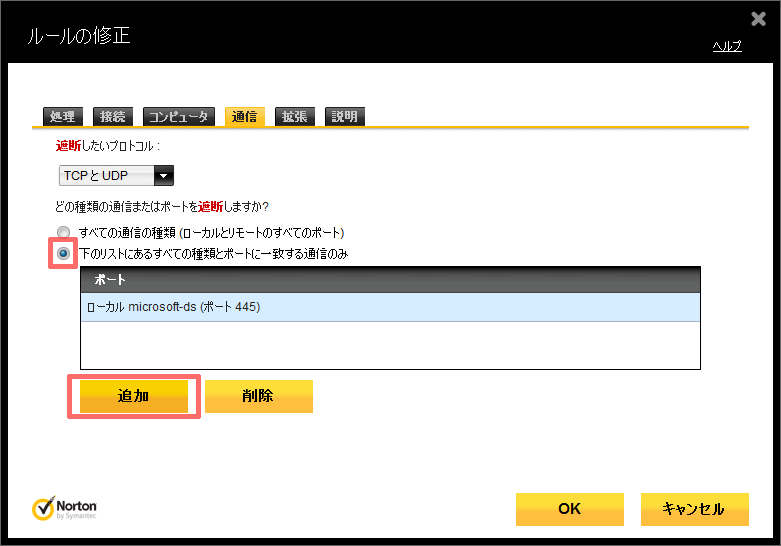The width and height of the screenshot is (781, 546).
Task: Open the コンピュータ tab
Action: point(179,117)
